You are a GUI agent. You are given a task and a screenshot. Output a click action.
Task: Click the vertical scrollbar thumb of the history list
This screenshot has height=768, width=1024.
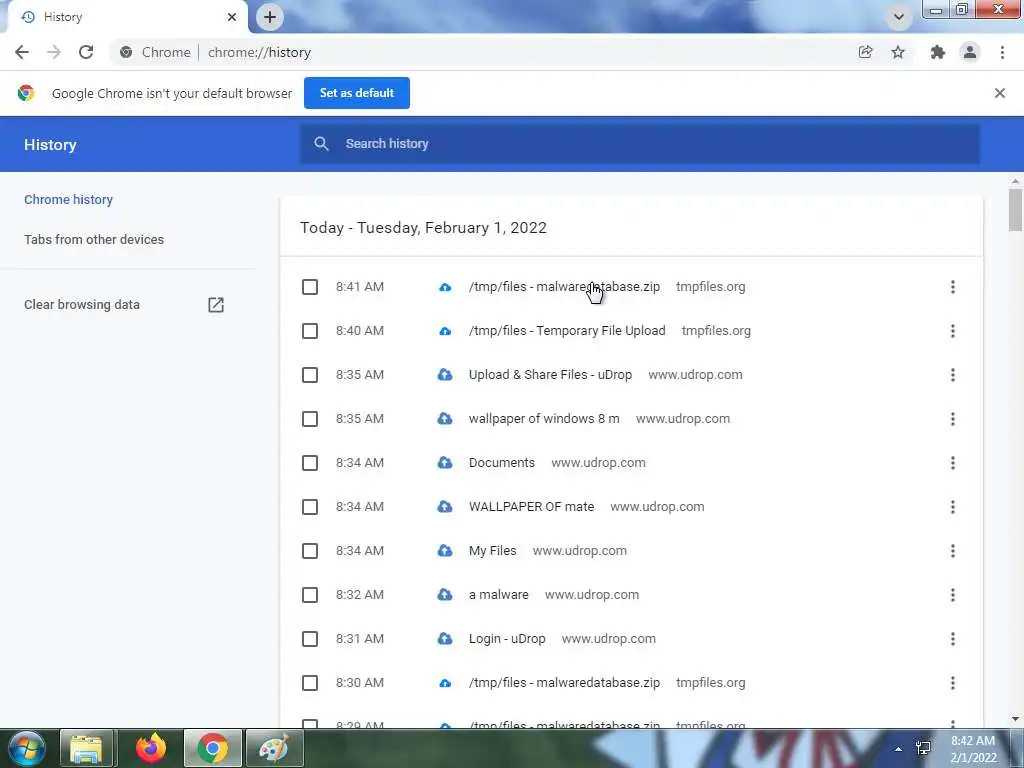(x=1015, y=209)
